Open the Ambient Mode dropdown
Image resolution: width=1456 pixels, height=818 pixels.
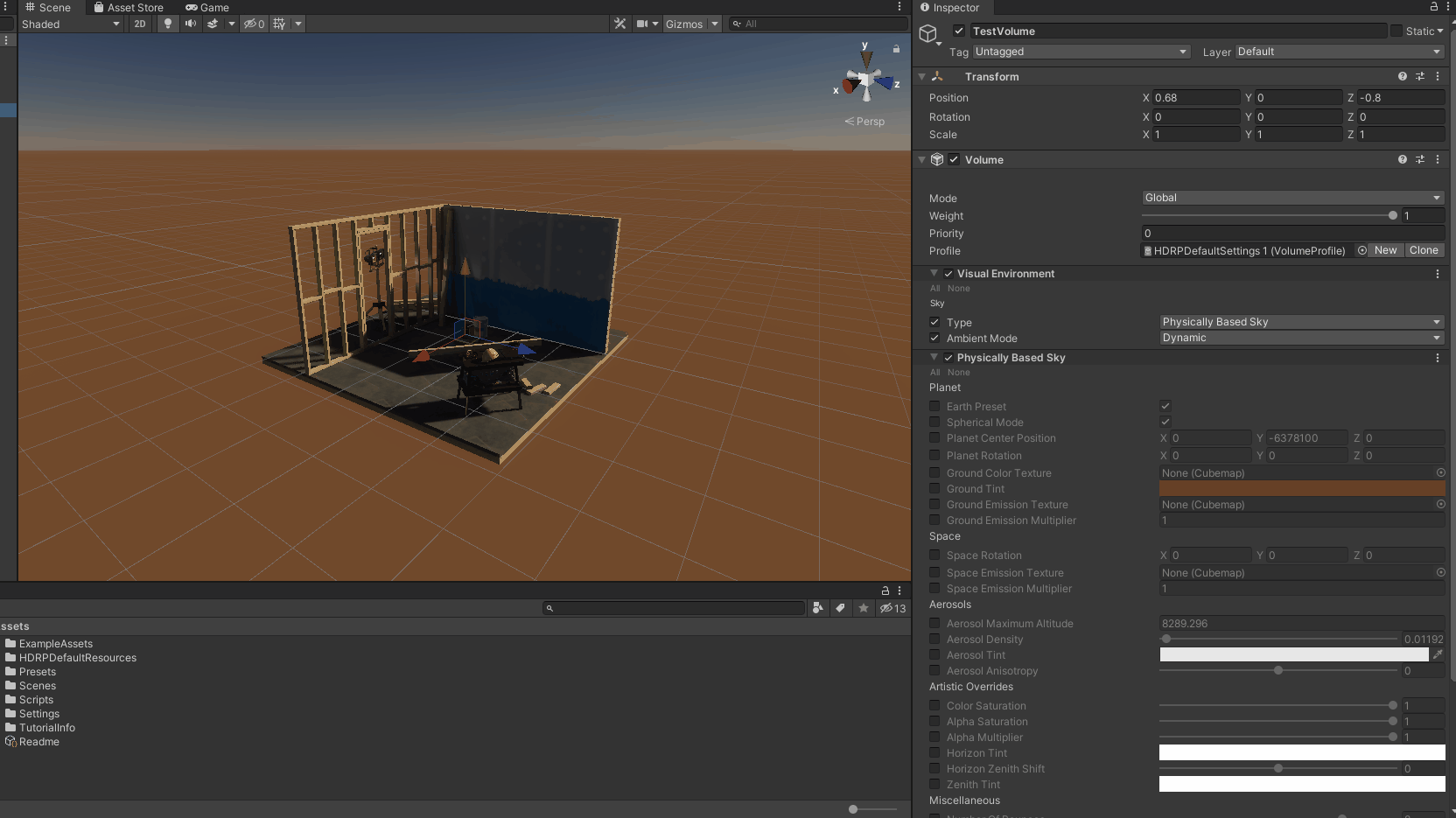(1302, 338)
